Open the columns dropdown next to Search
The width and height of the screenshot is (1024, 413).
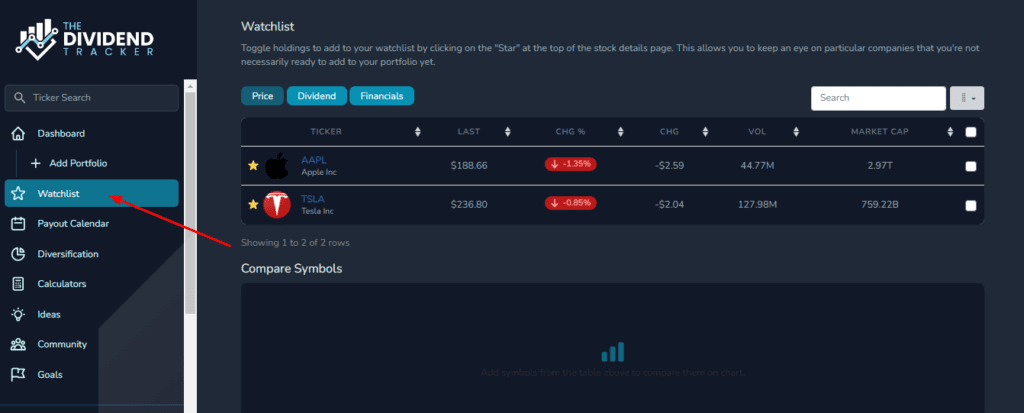coord(967,98)
